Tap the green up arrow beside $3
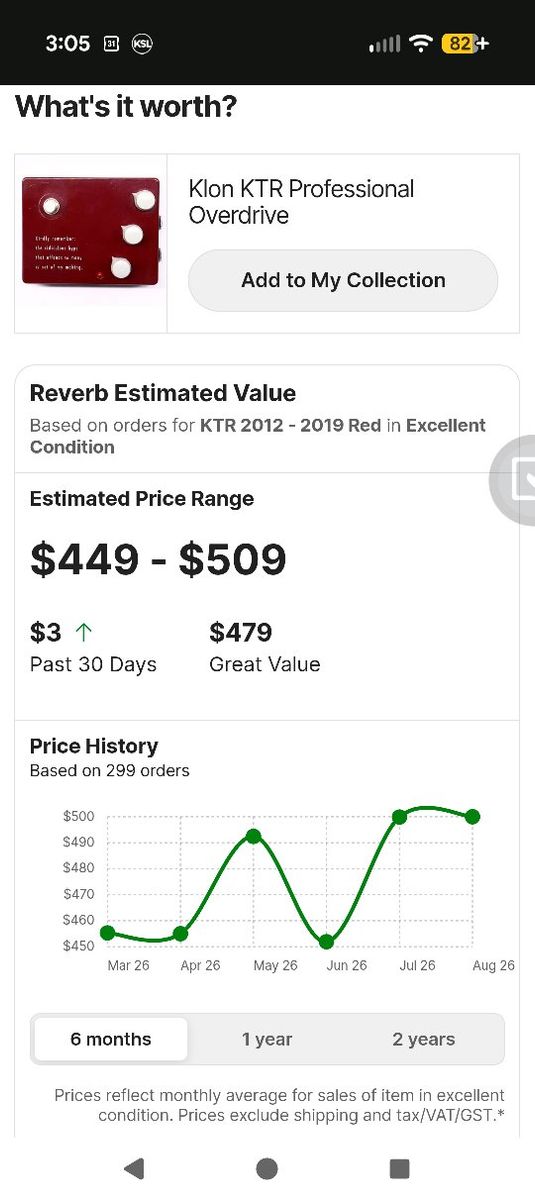The height and width of the screenshot is (1200, 535). point(84,632)
